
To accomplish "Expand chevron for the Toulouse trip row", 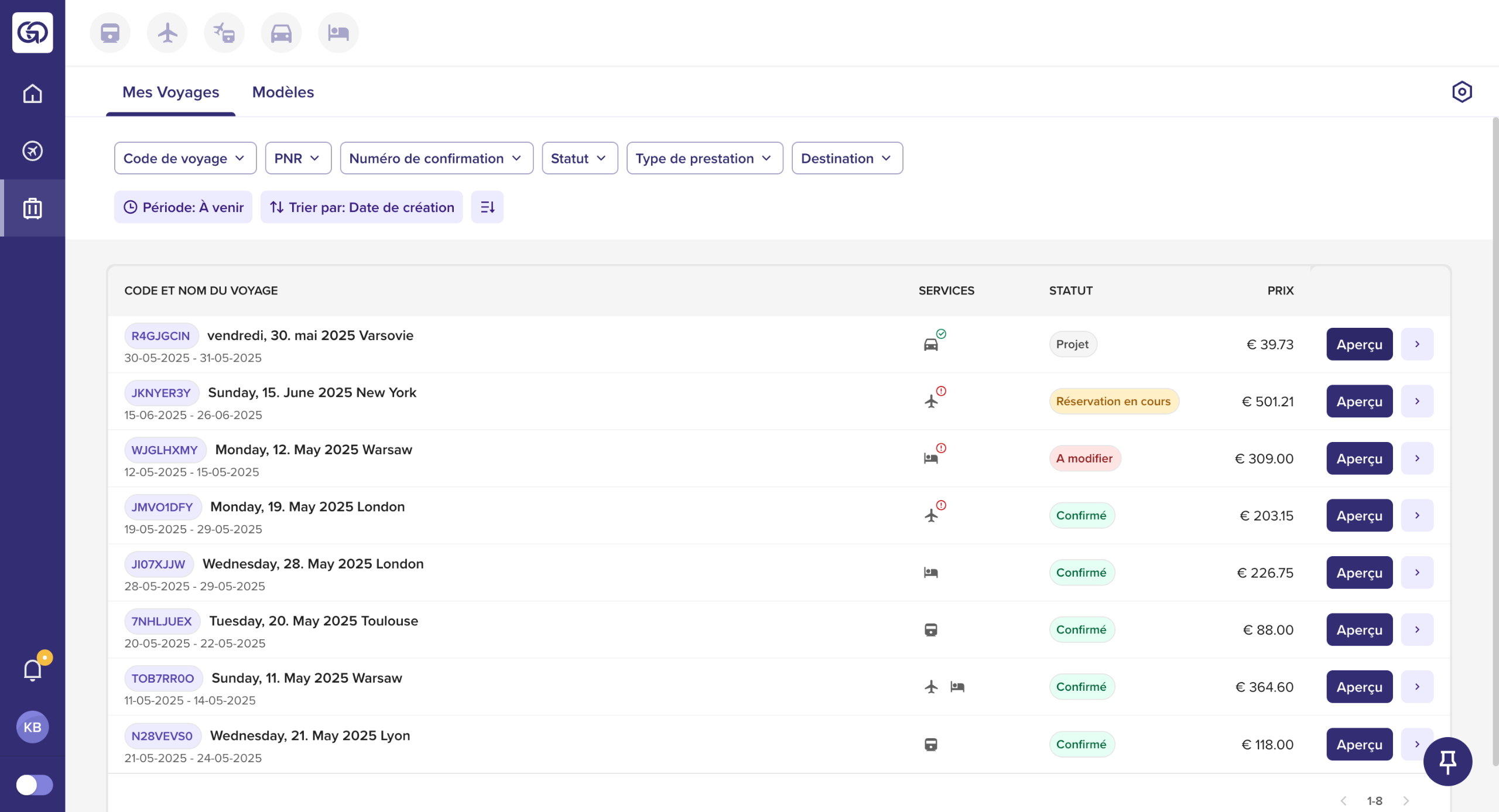I will point(1417,629).
